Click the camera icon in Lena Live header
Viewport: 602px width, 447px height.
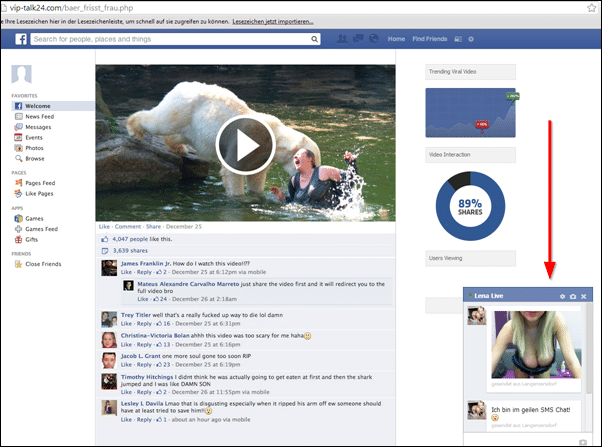[573, 296]
